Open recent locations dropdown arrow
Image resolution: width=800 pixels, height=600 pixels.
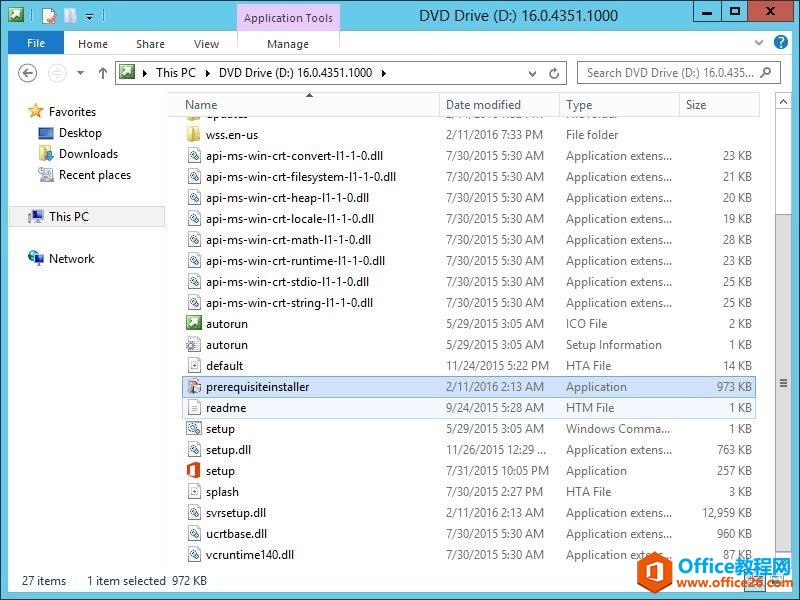coord(80,73)
